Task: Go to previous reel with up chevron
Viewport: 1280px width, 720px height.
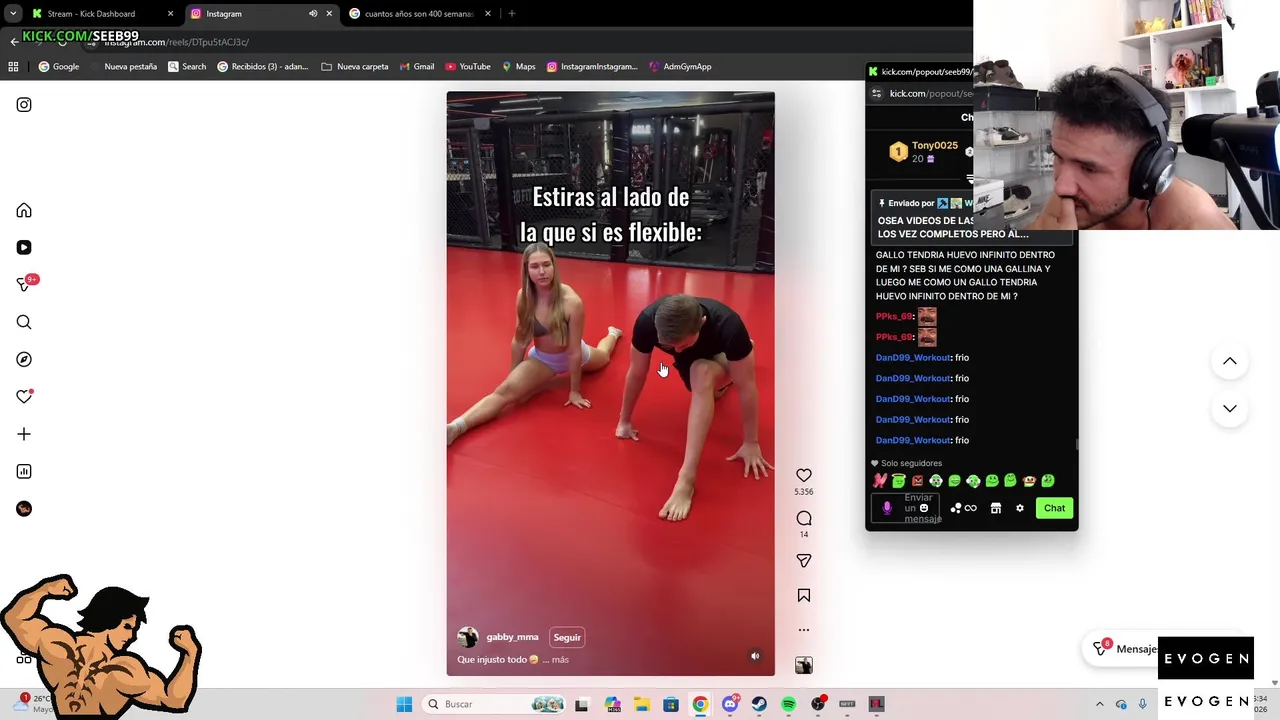Action: point(1230,361)
